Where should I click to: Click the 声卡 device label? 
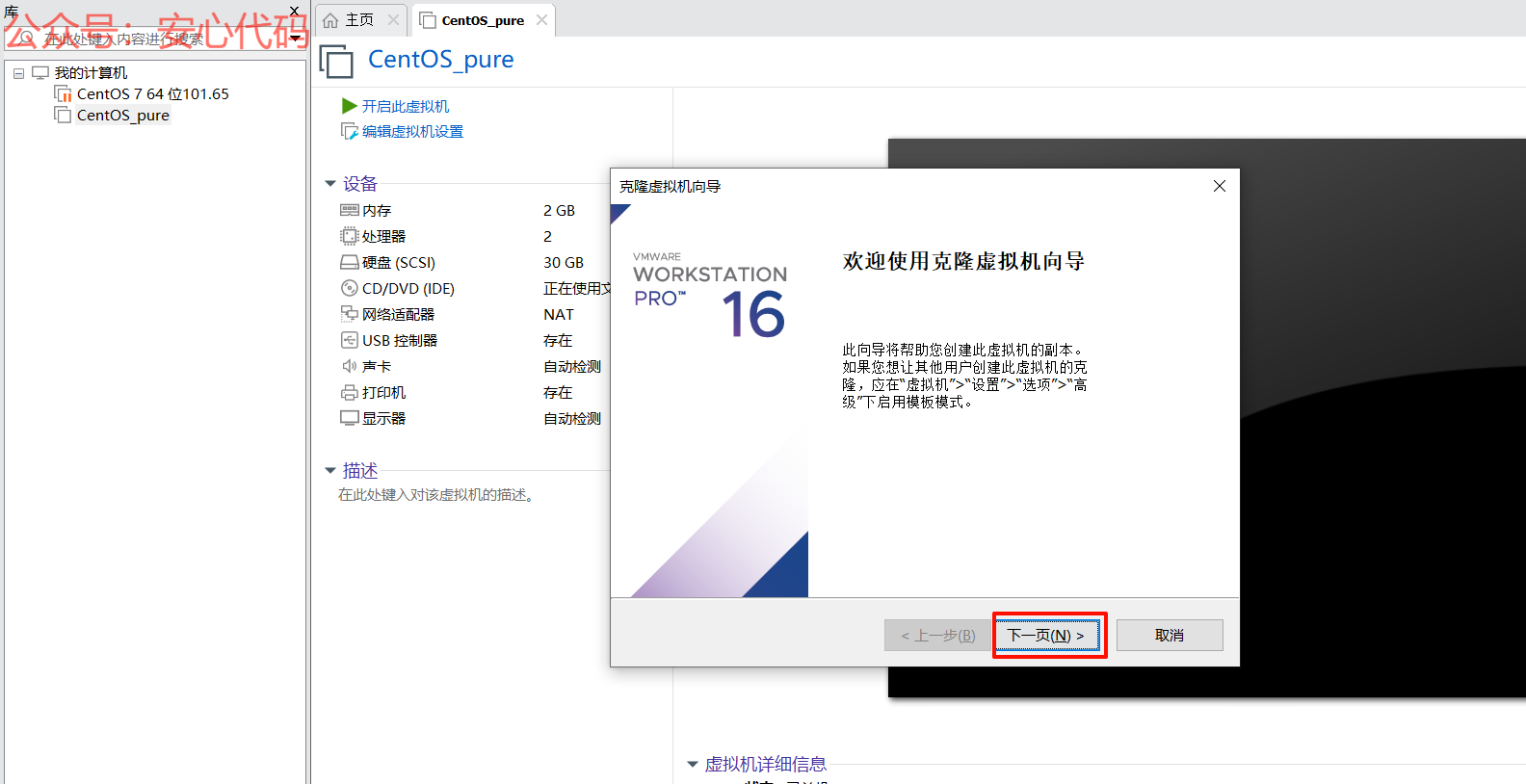pos(377,366)
